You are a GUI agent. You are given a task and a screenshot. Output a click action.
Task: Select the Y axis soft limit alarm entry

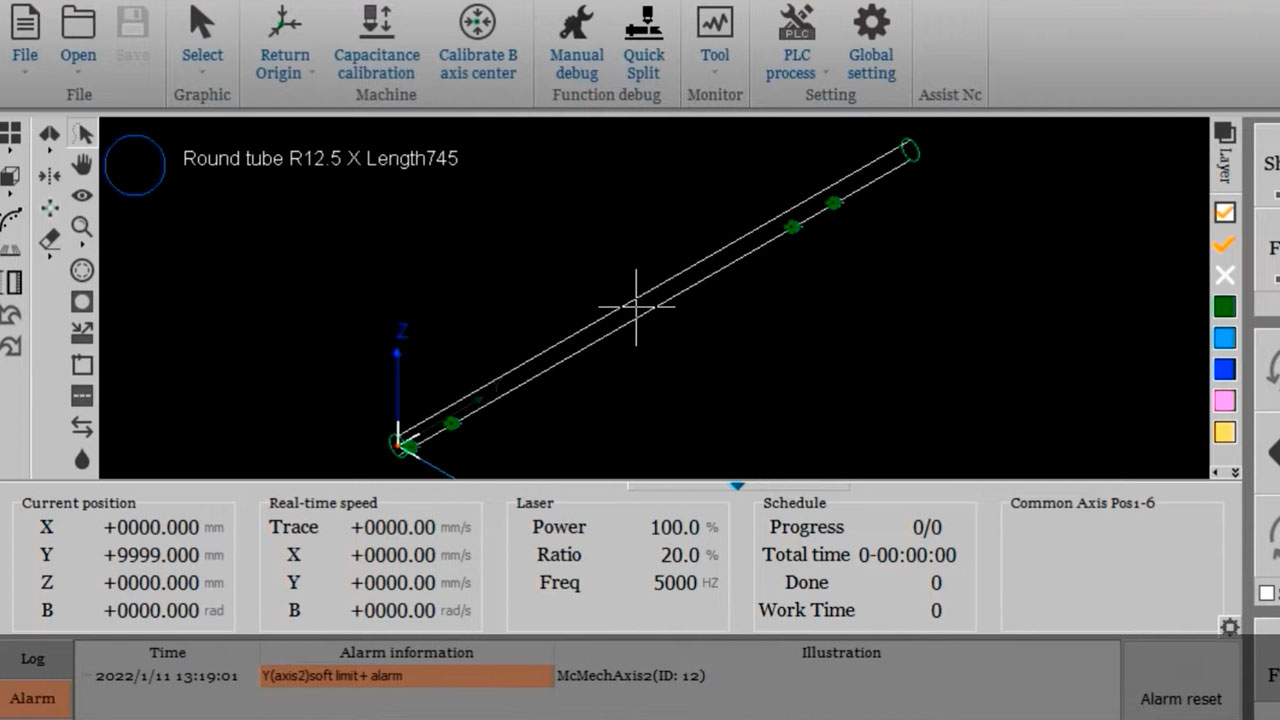406,676
